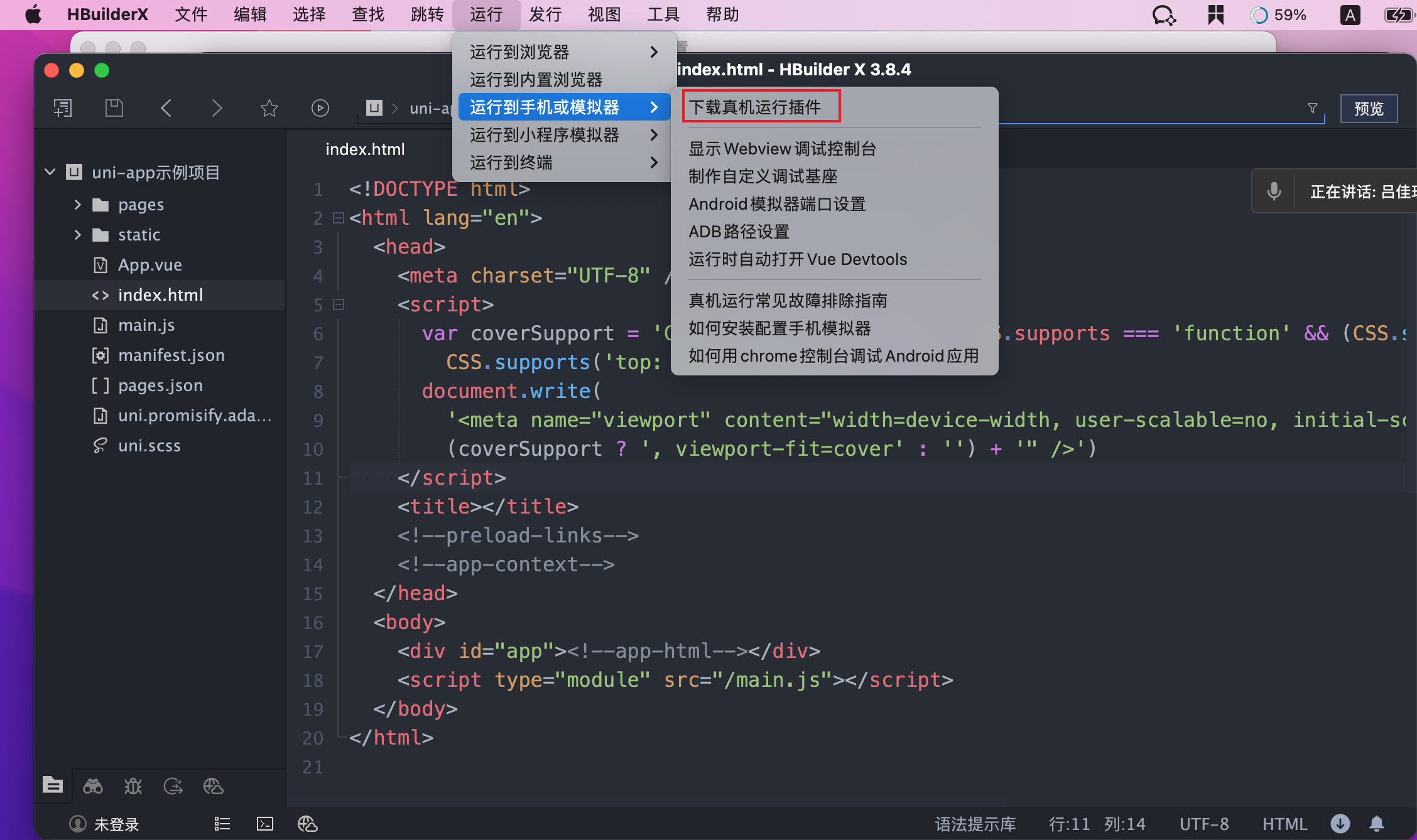Expand the static folder
This screenshot has width=1417, height=840.
point(78,235)
